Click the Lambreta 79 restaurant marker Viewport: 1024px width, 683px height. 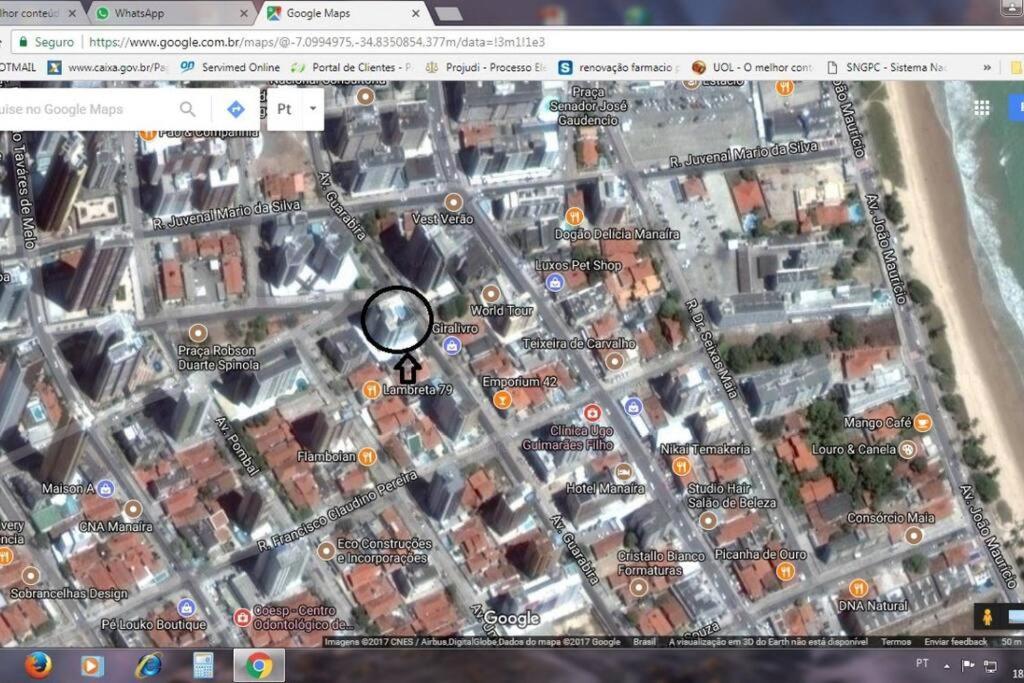pos(371,390)
